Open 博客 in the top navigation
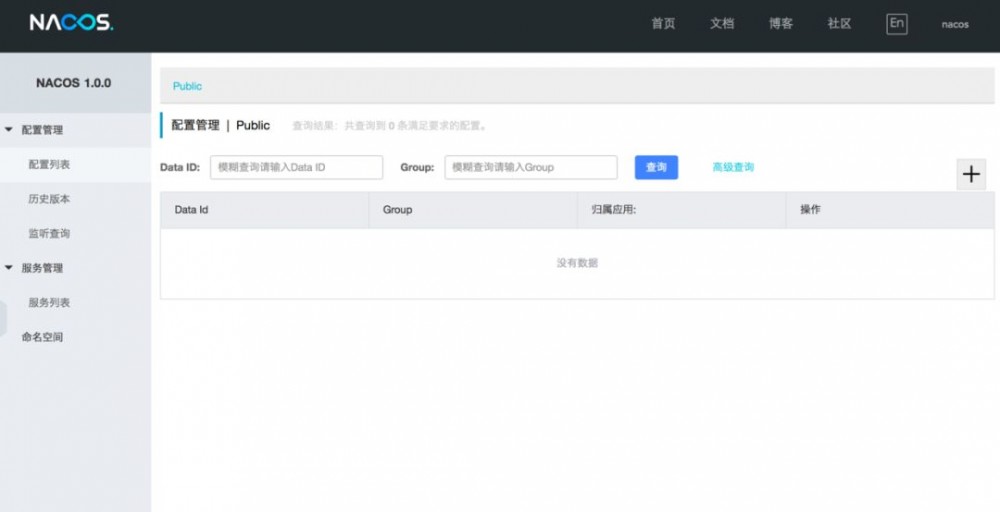The width and height of the screenshot is (1000, 512). point(781,24)
